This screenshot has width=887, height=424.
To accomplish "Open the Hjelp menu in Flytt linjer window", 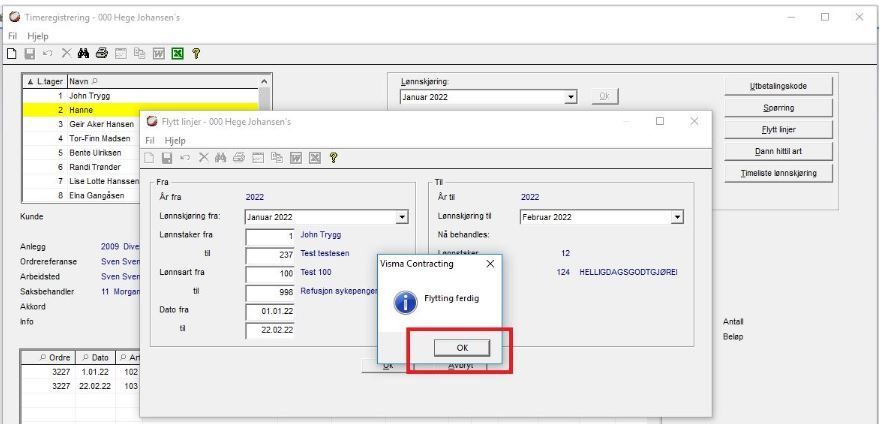I will (175, 140).
